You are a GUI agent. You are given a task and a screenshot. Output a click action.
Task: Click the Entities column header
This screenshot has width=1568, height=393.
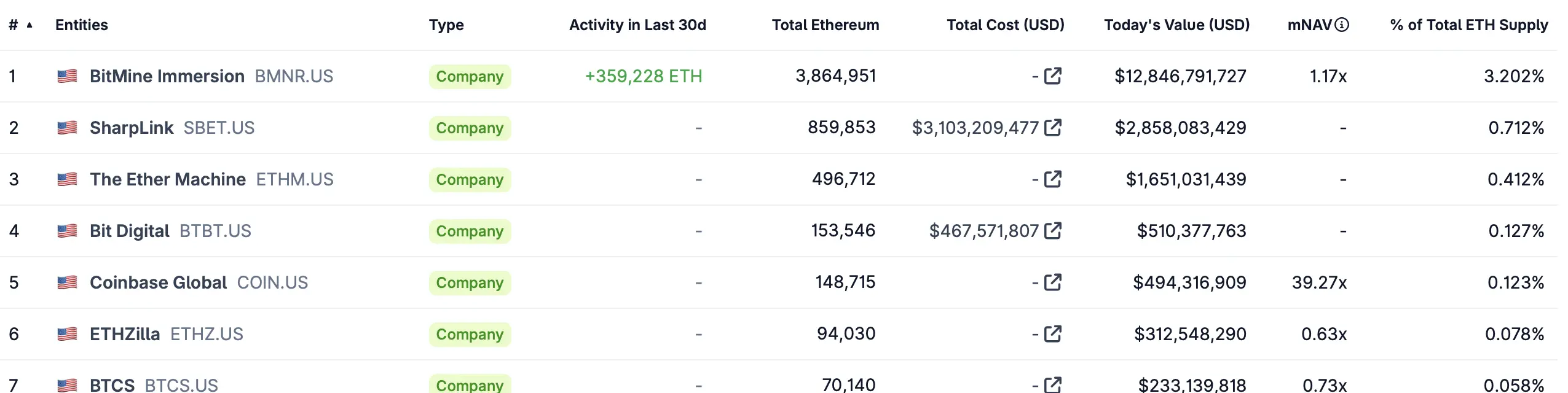click(x=81, y=25)
